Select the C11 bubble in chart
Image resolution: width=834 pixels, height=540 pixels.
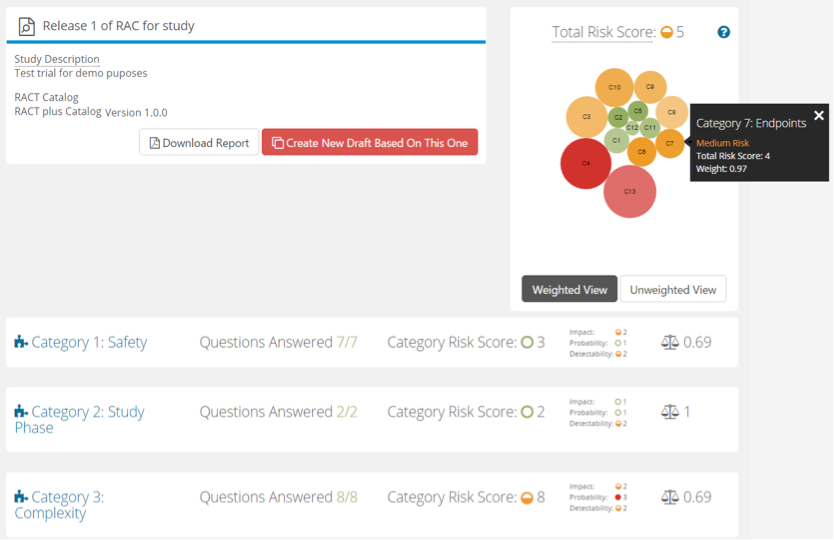(x=650, y=128)
